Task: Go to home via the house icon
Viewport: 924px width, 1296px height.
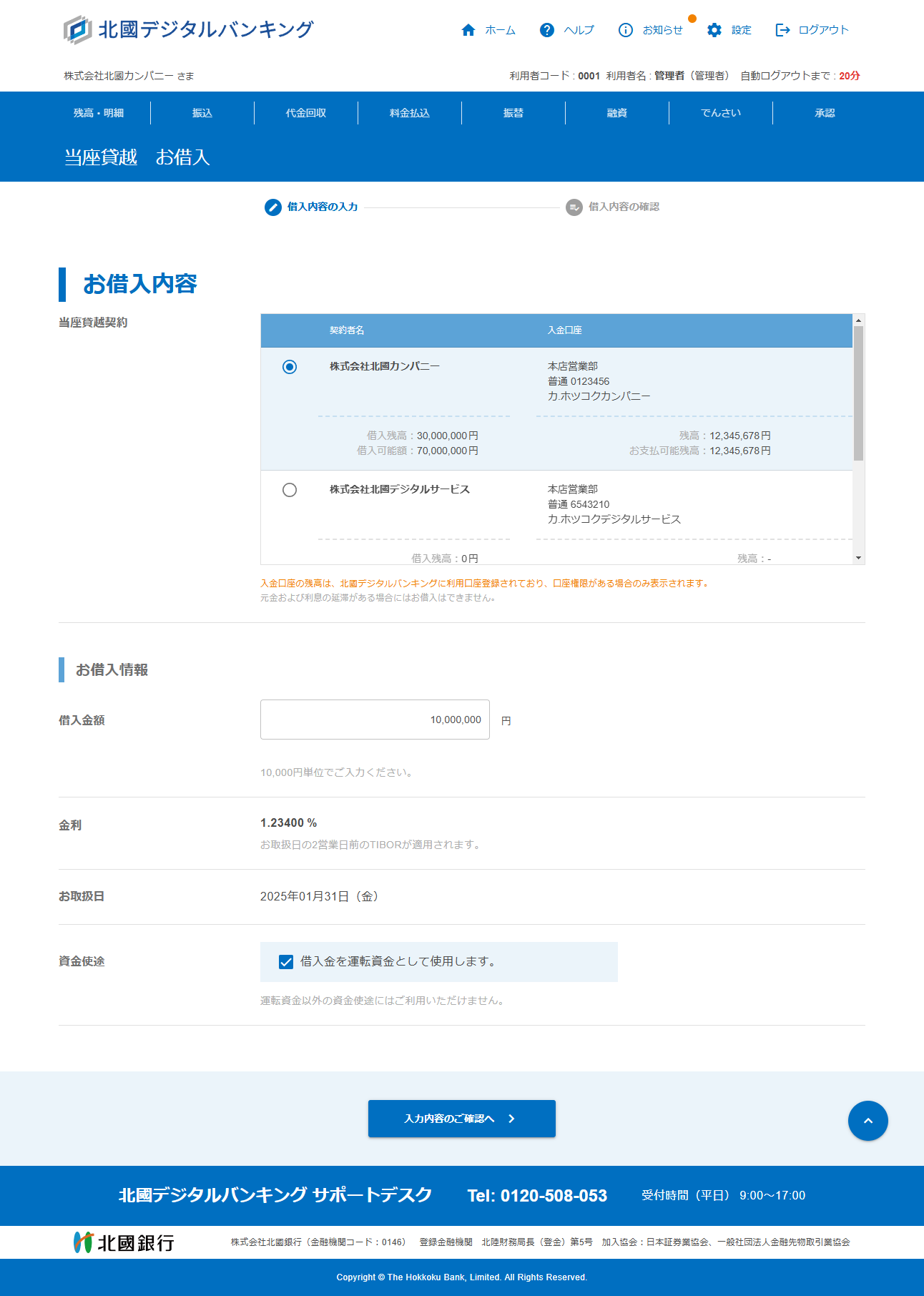Action: click(468, 30)
